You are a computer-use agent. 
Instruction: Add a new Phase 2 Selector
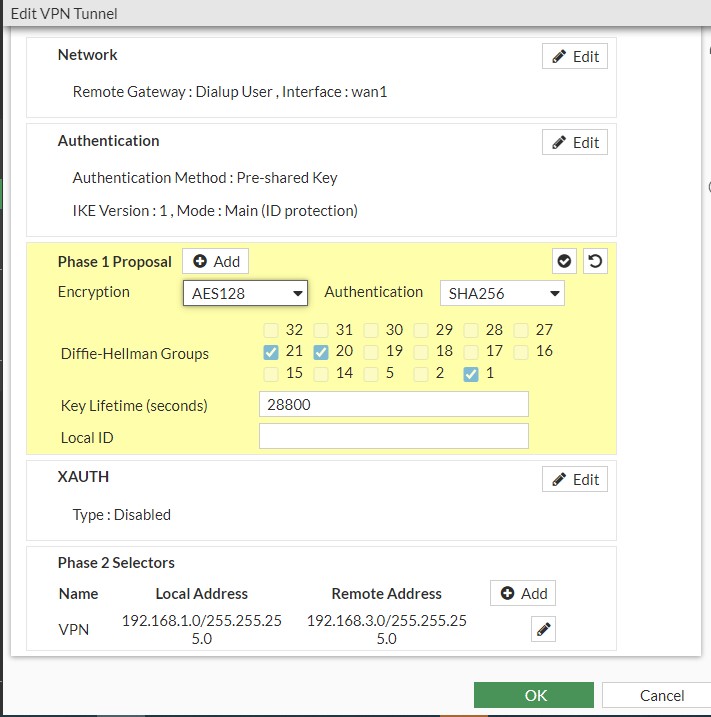click(523, 593)
